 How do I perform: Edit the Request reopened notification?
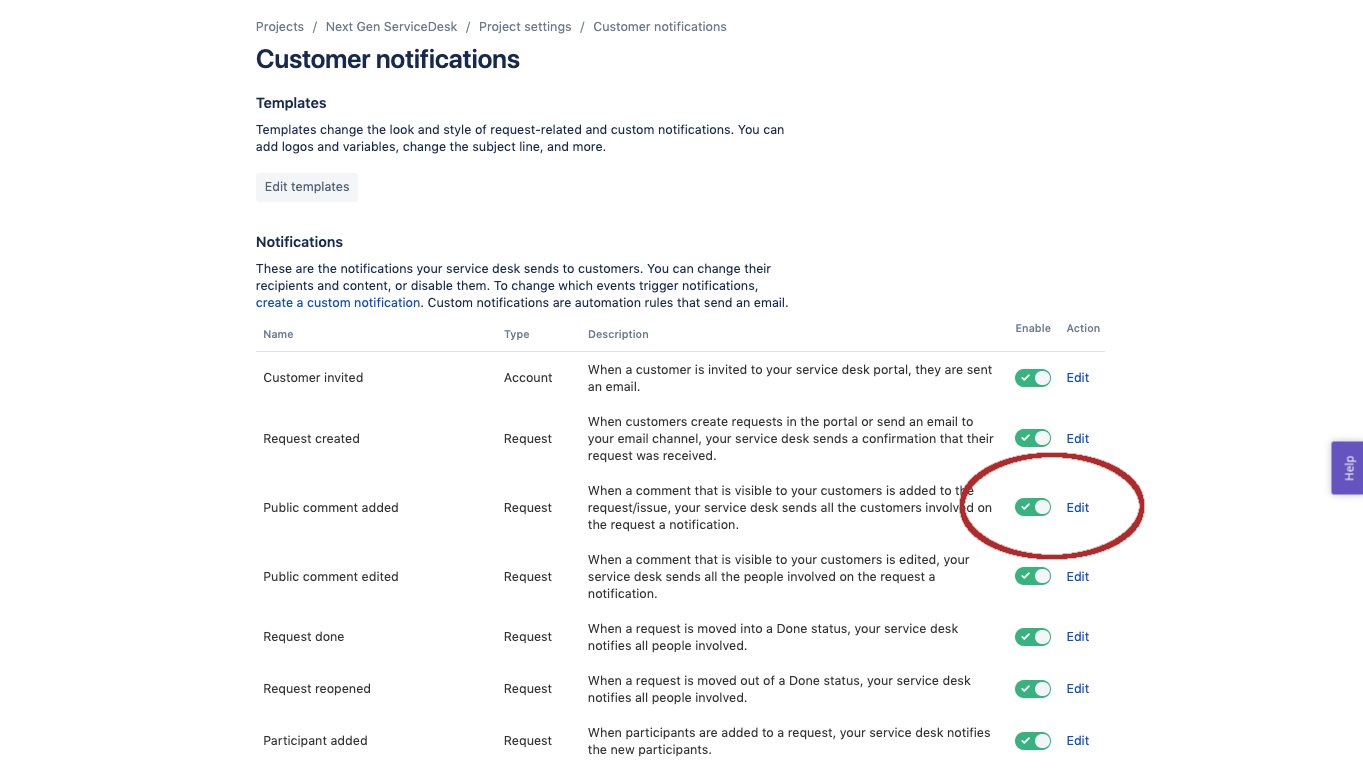point(1077,688)
